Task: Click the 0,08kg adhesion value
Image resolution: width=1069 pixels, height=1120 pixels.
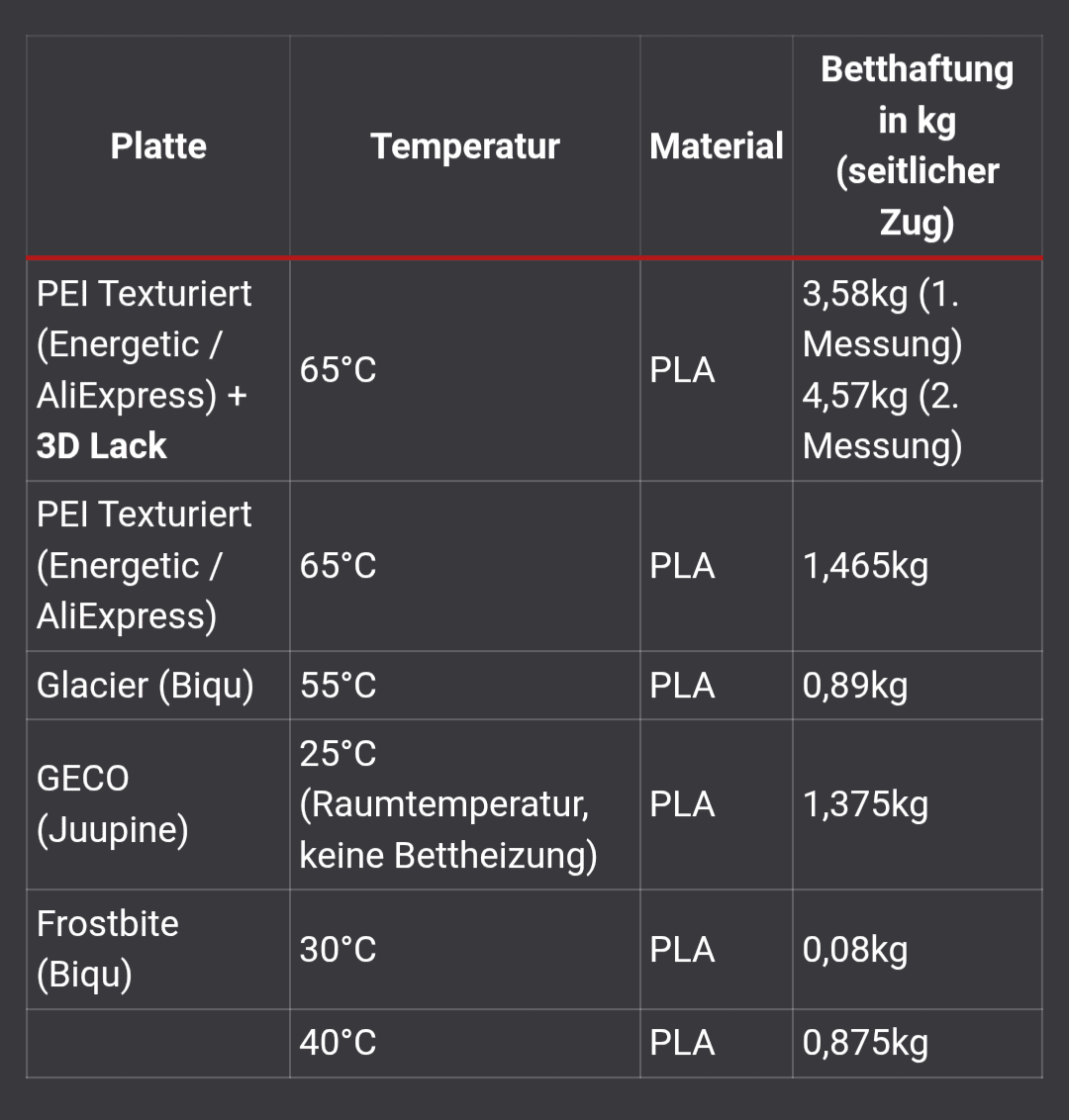Action: point(855,950)
